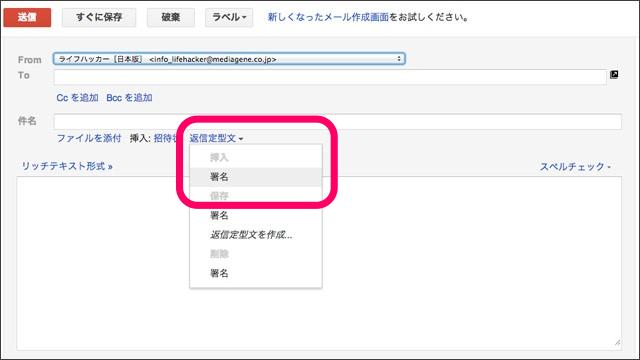640x360 pixels.
Task: Open the ラベル labels dropdown
Action: click(229, 17)
